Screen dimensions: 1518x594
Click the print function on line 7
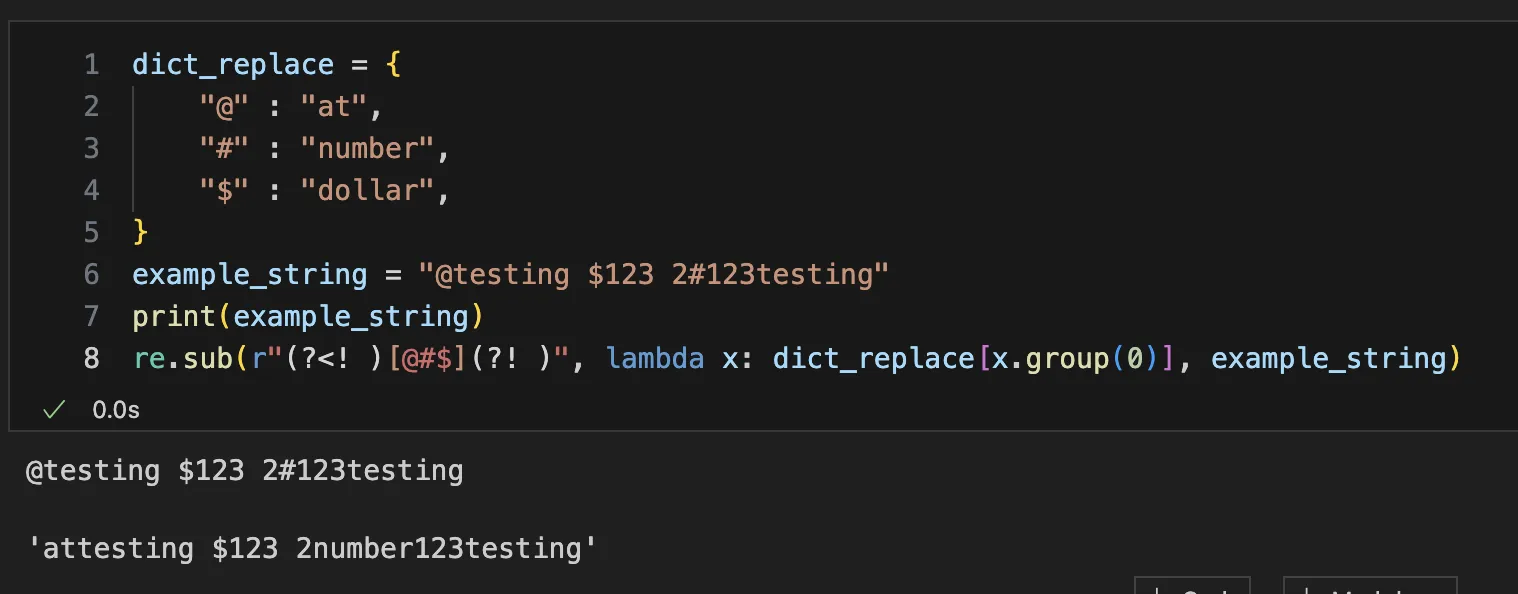pos(174,316)
